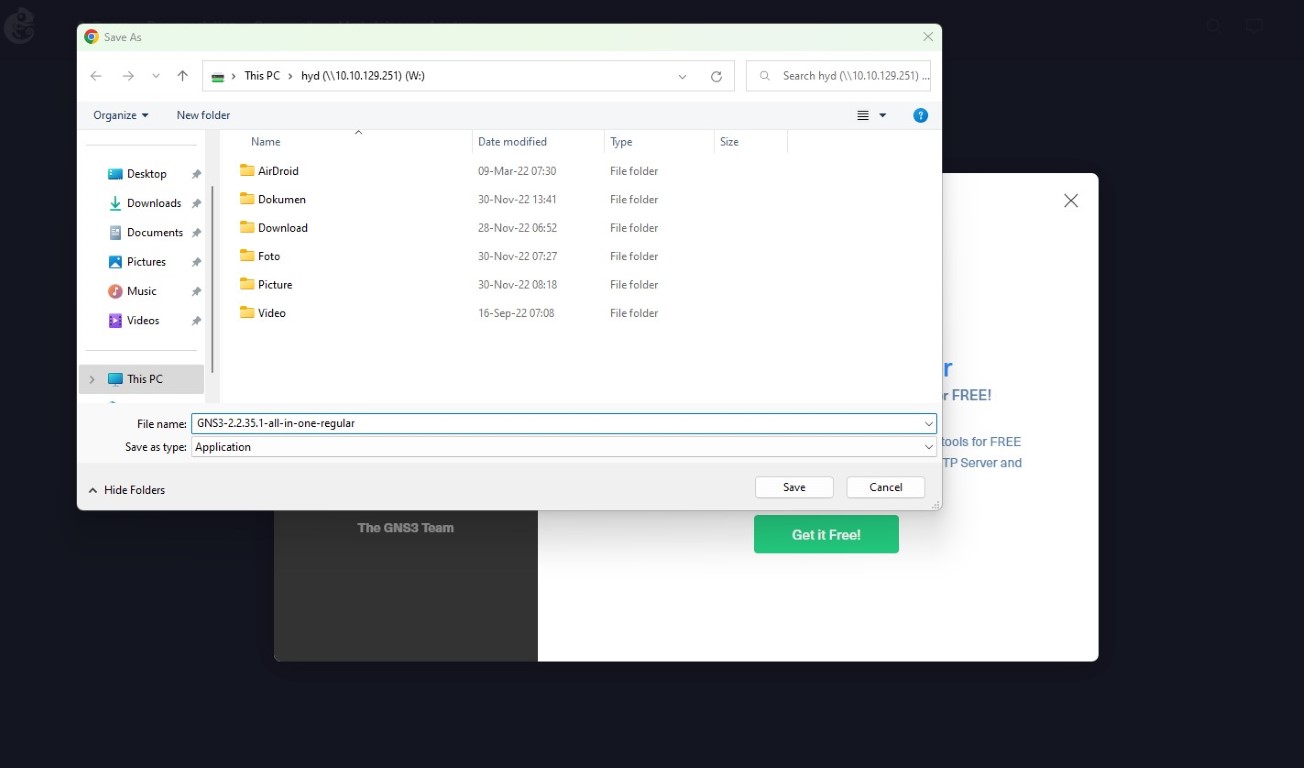Close the GNS3 popup with X
The image size is (1304, 768).
click(1071, 201)
